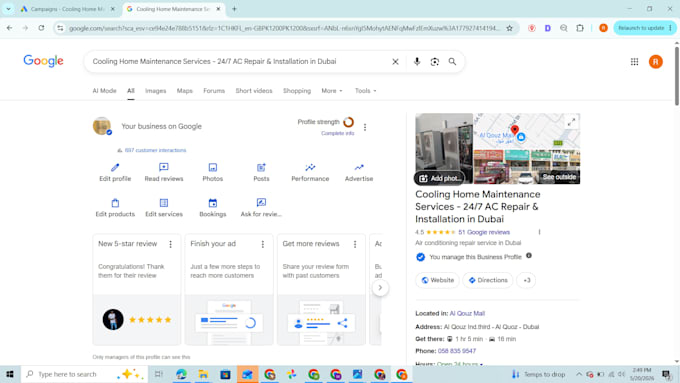Open the Website button
Viewport: 680px width, 383px height.
(x=437, y=280)
